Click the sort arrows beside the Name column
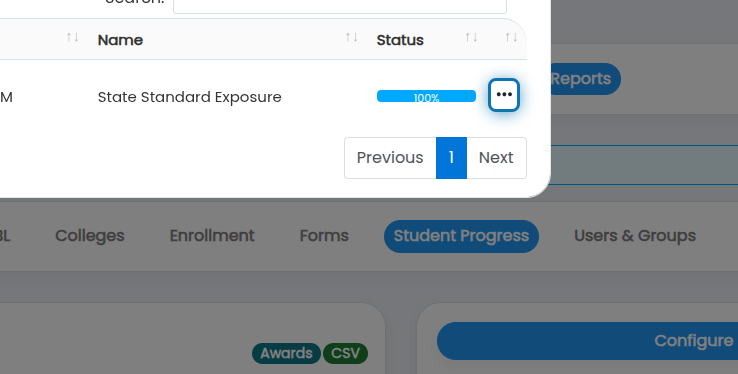This screenshot has height=374, width=738. coord(352,38)
